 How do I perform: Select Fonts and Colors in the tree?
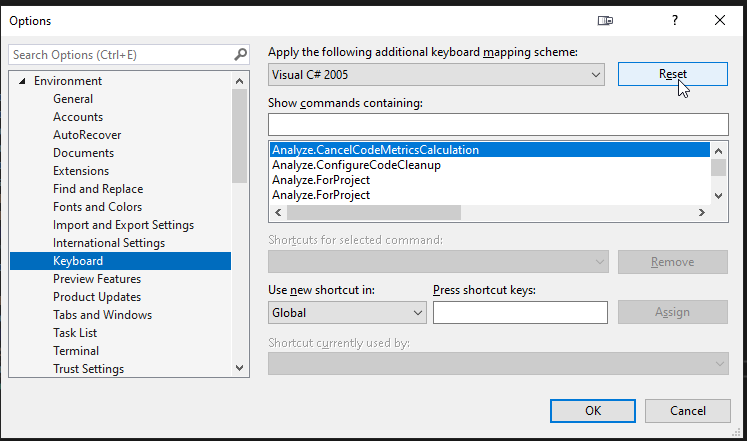[x=97, y=207]
